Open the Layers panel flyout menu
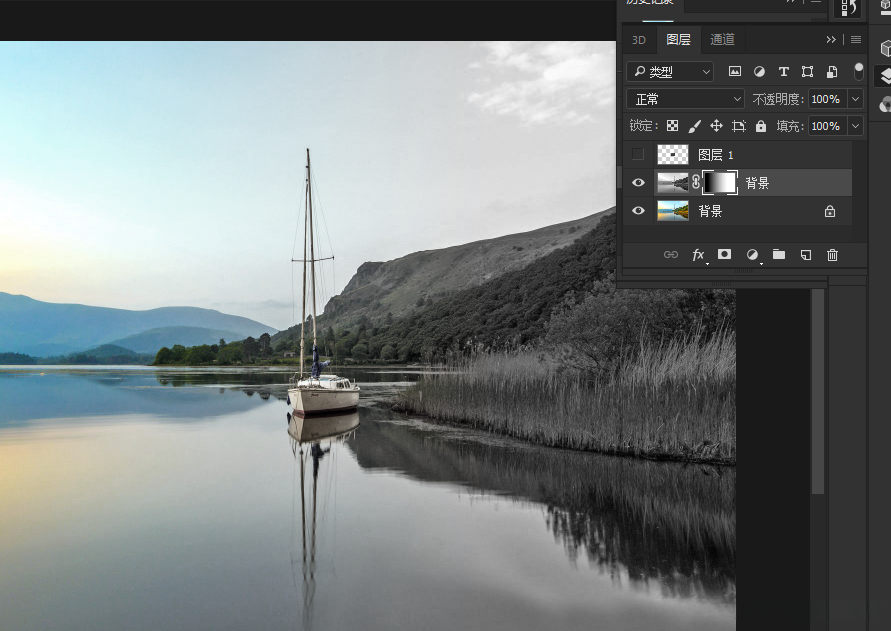This screenshot has height=631, width=891. click(856, 39)
